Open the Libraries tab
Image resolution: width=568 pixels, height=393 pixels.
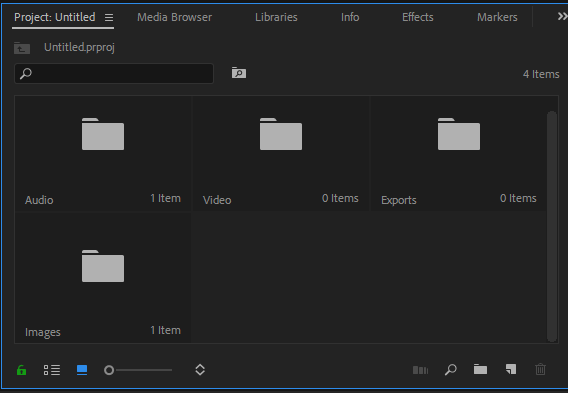click(x=276, y=17)
